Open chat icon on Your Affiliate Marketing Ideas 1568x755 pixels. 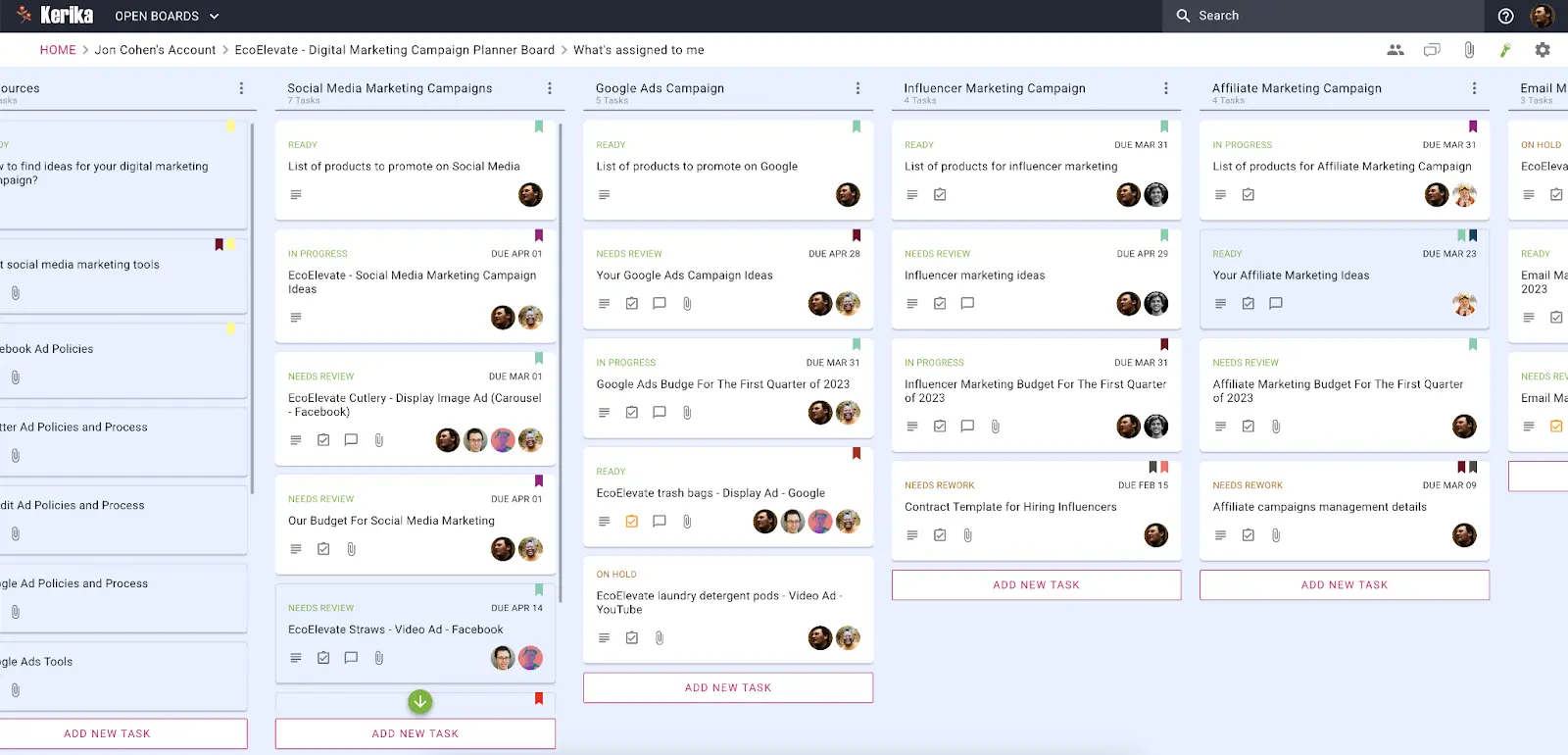tap(1275, 304)
